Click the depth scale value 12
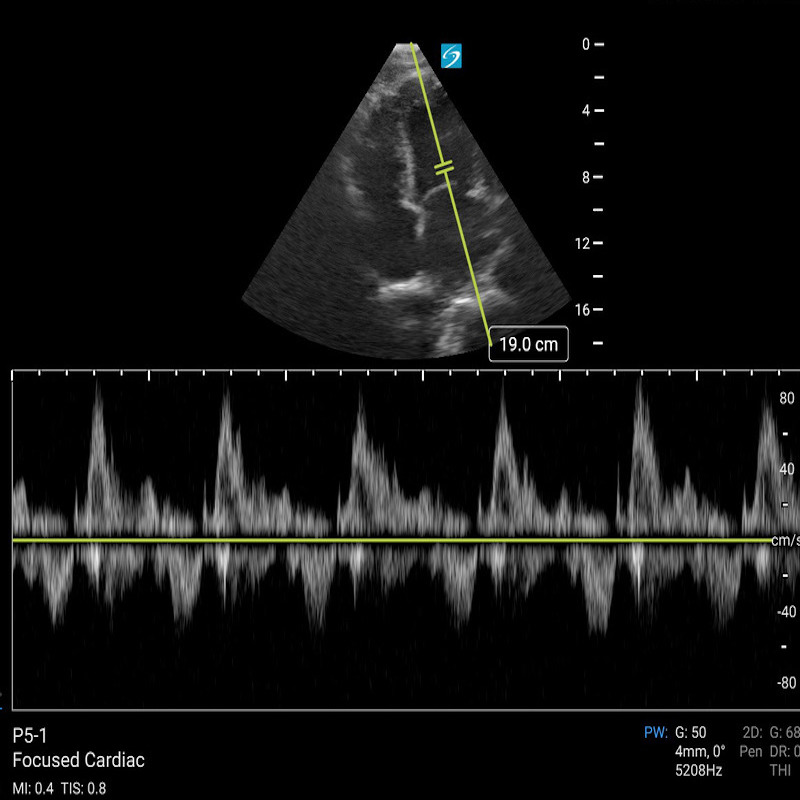 coord(582,243)
